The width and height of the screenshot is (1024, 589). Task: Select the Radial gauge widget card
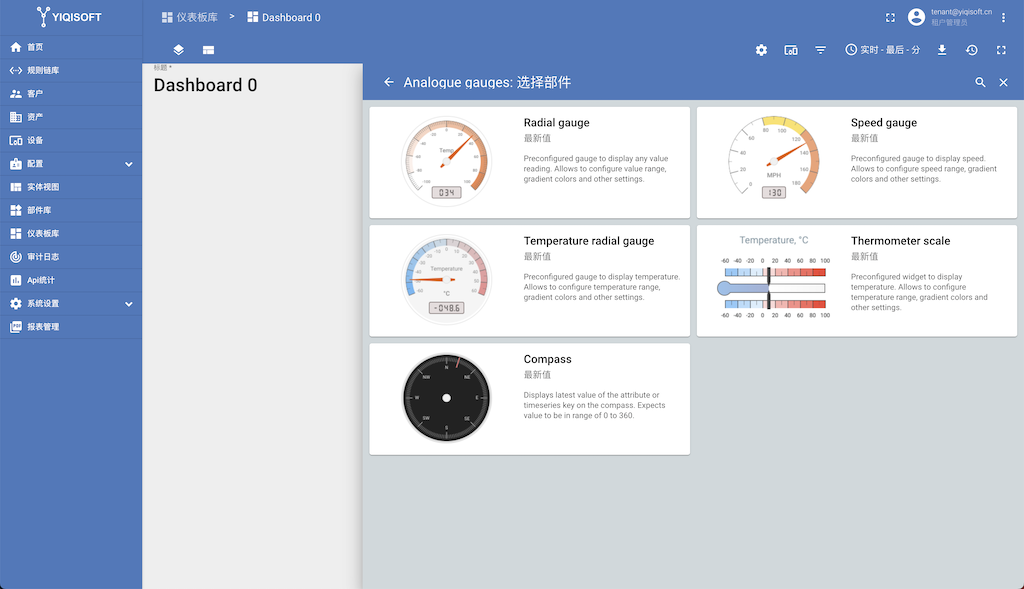(x=529, y=162)
